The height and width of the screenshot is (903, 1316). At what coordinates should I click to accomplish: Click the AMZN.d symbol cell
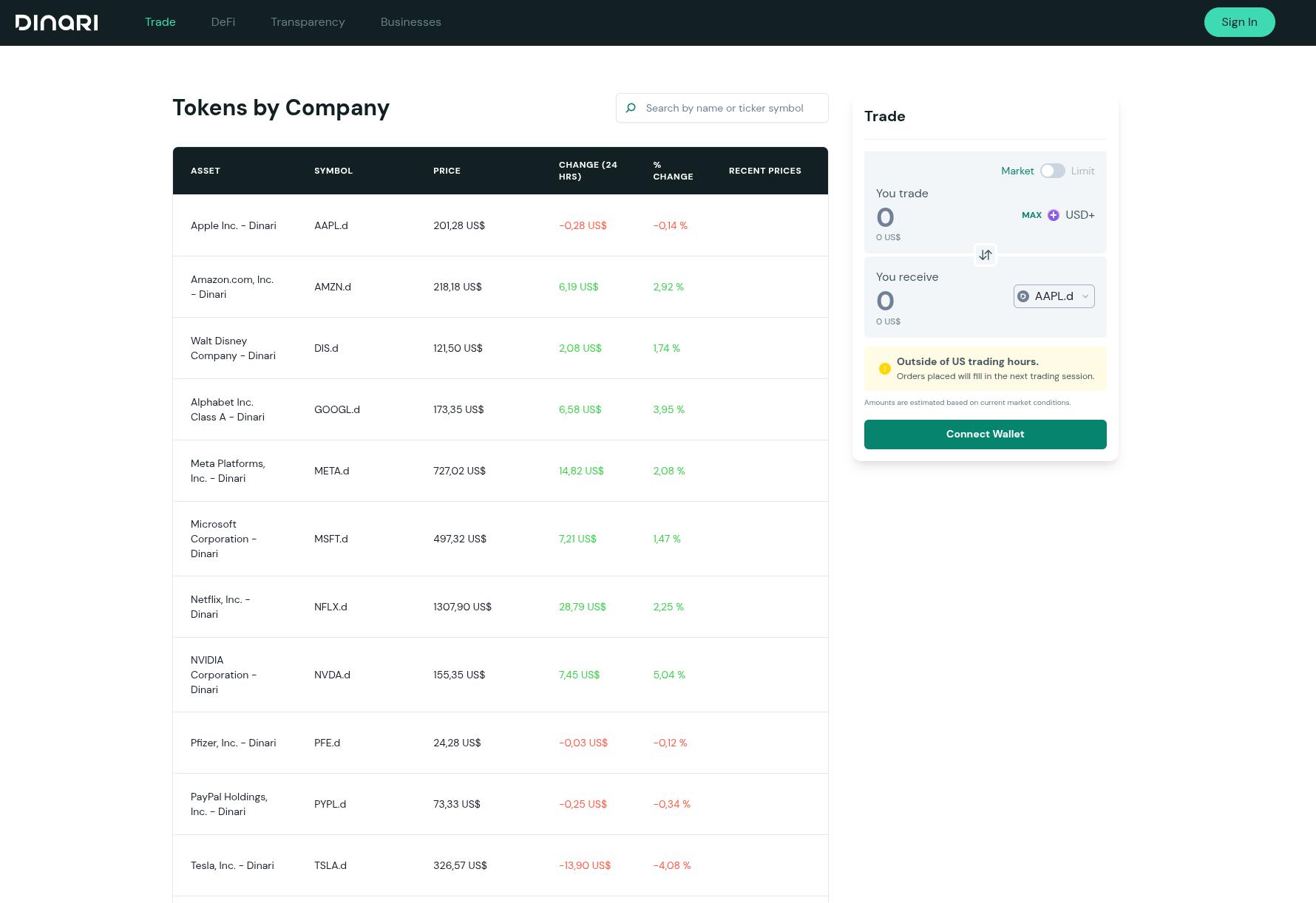[x=333, y=287]
